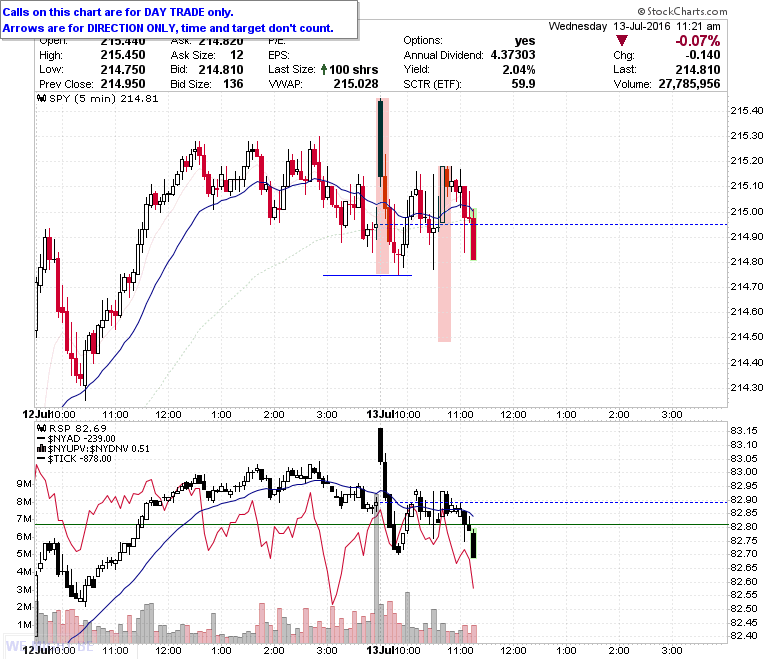Click the Chg value '-0.140'

pyautogui.click(x=703, y=55)
